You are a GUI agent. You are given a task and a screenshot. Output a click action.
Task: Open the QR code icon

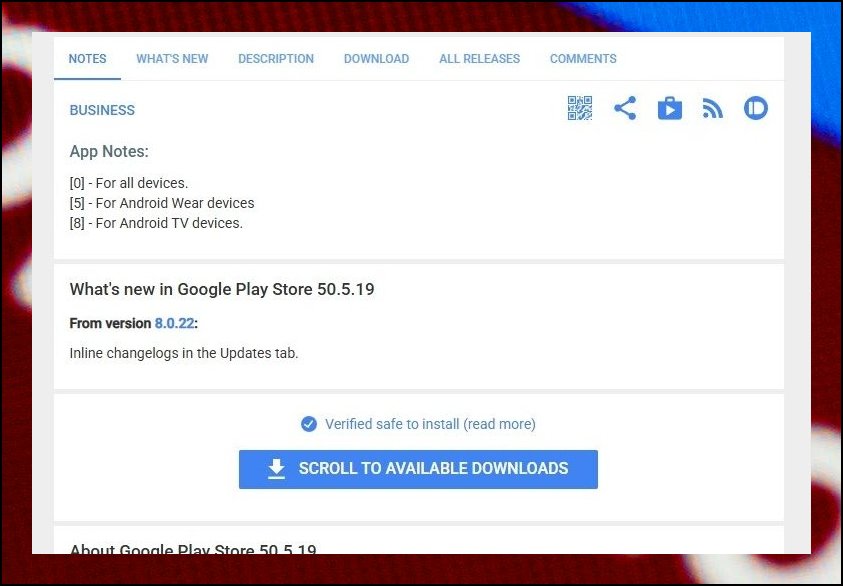580,108
